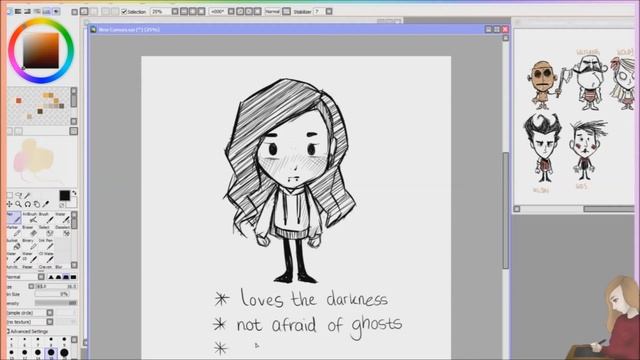Choose the Bucket fill tool

[14, 244]
